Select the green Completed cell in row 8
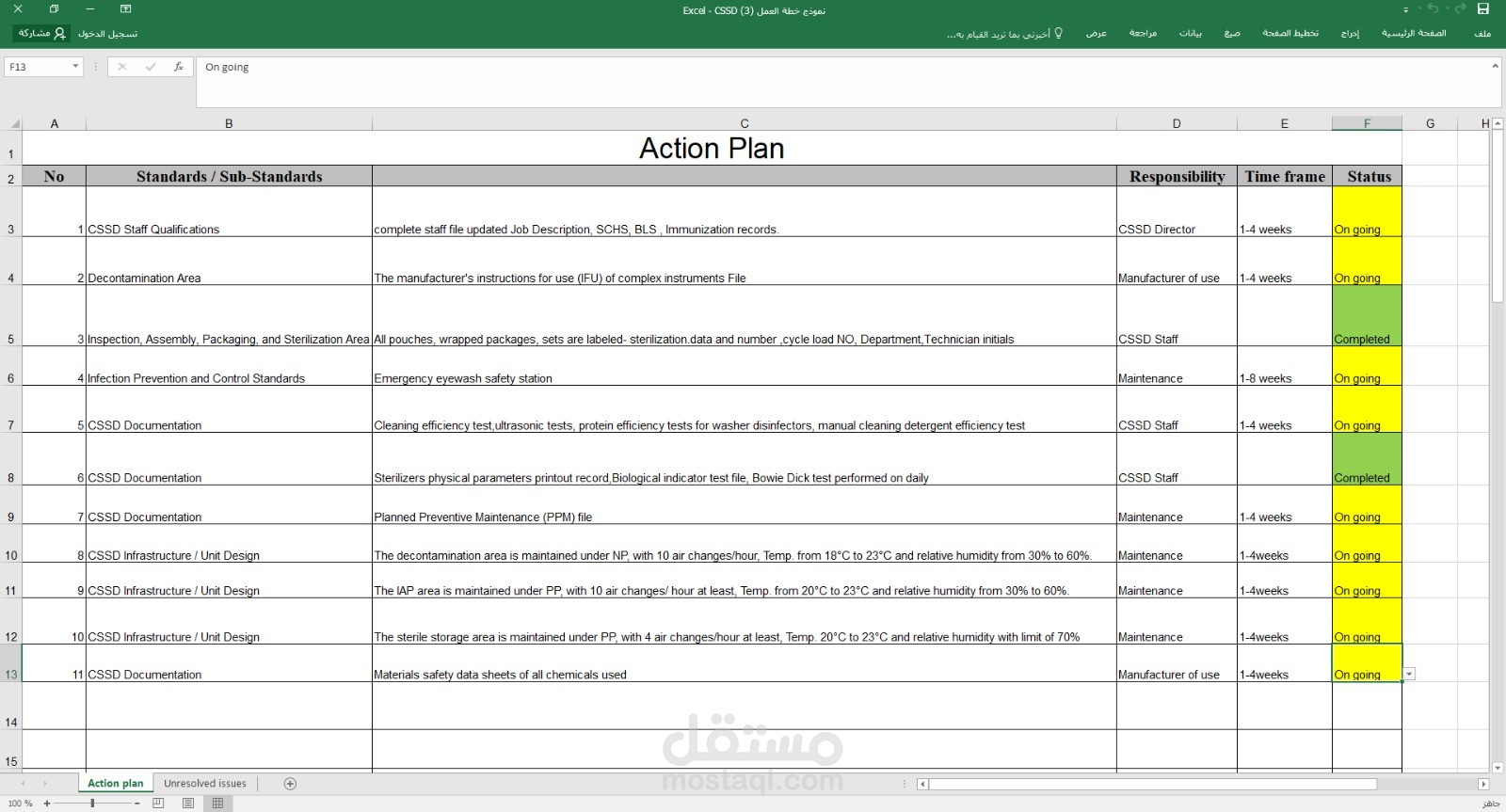Image resolution: width=1506 pixels, height=812 pixels. (1367, 459)
